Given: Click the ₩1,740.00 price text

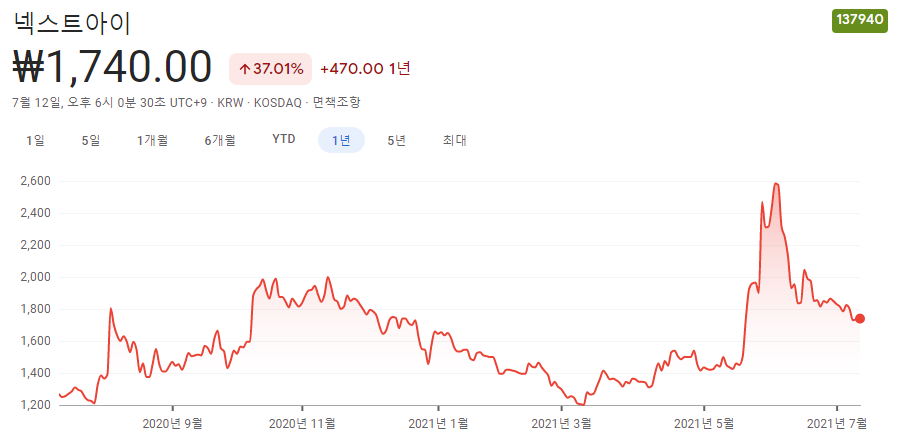Looking at the screenshot, I should (112, 68).
